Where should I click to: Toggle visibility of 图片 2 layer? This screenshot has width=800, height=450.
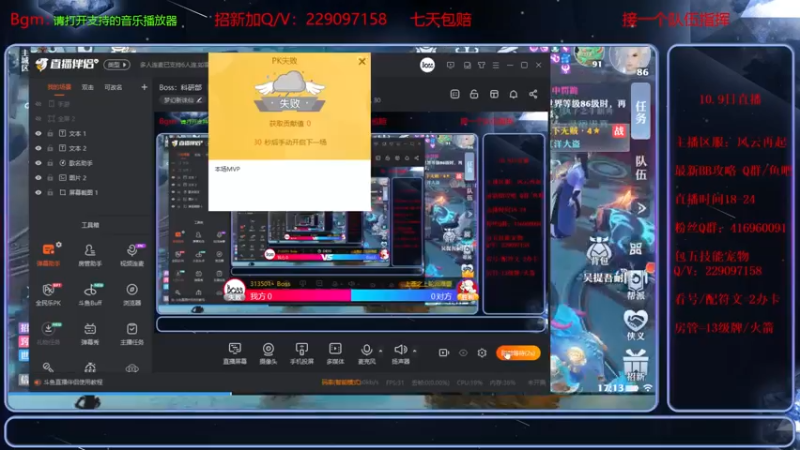point(38,178)
